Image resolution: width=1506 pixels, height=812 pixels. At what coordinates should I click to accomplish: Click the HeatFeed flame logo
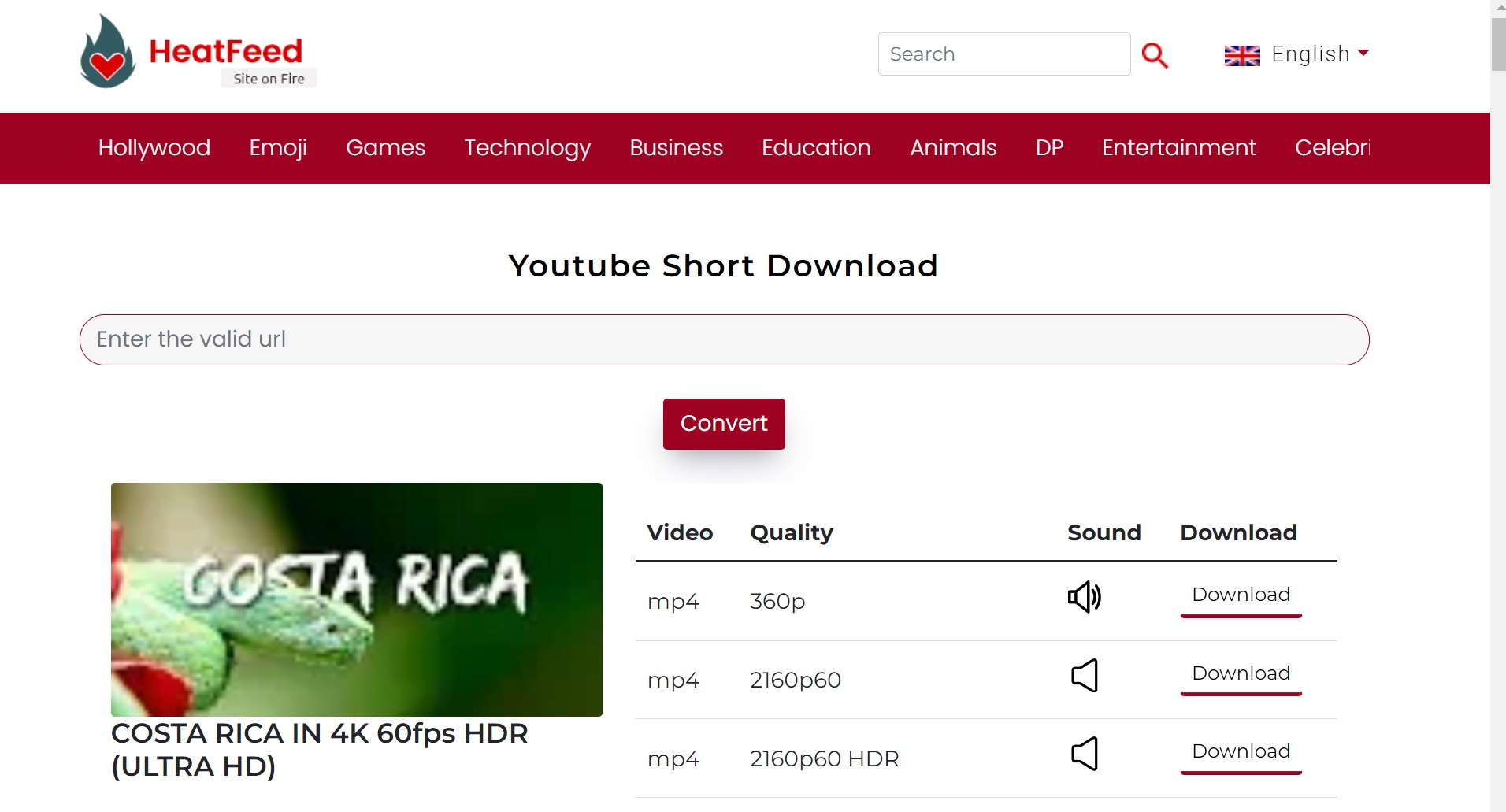coord(108,52)
